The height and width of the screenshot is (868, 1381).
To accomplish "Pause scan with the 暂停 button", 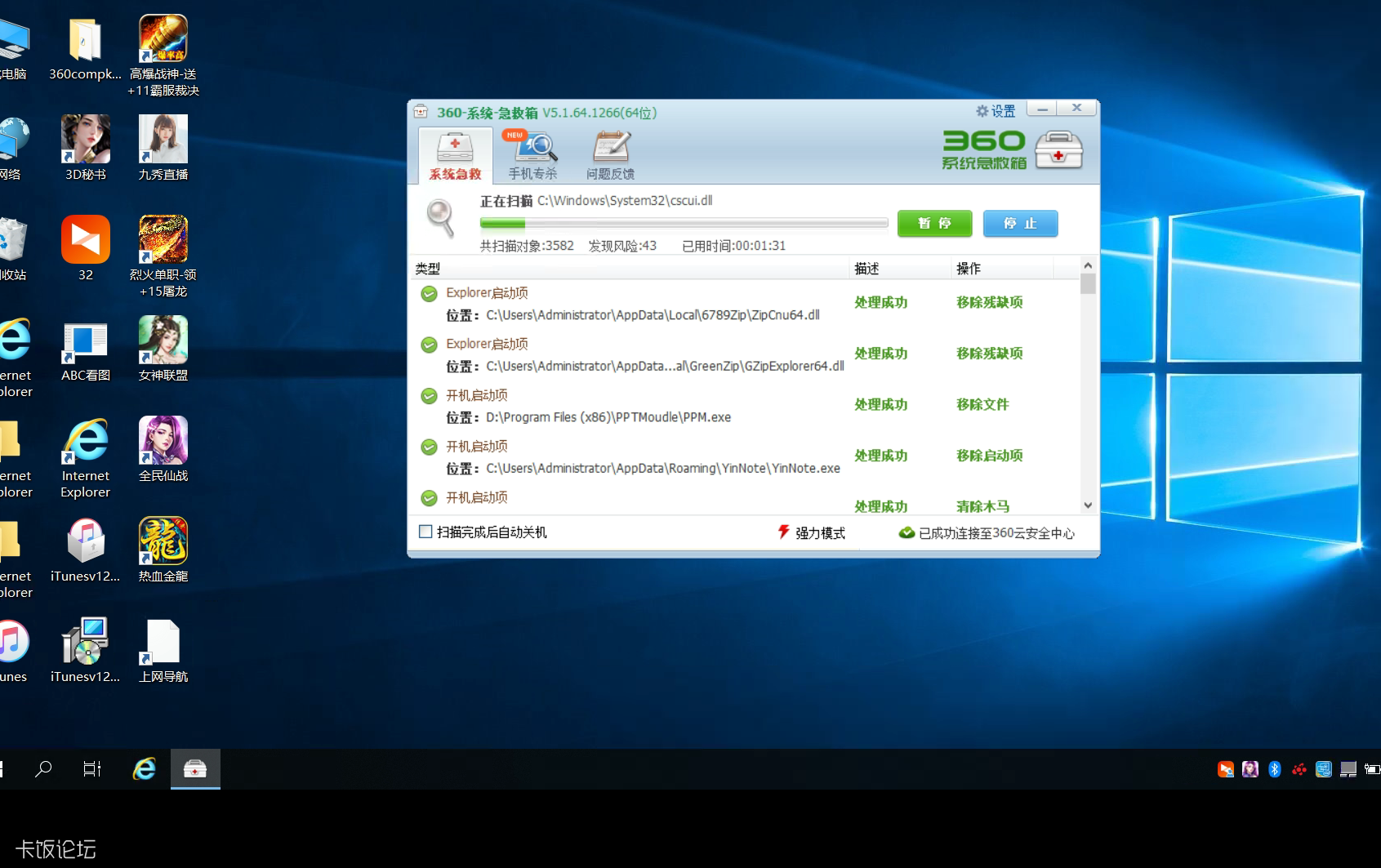I will 934,224.
